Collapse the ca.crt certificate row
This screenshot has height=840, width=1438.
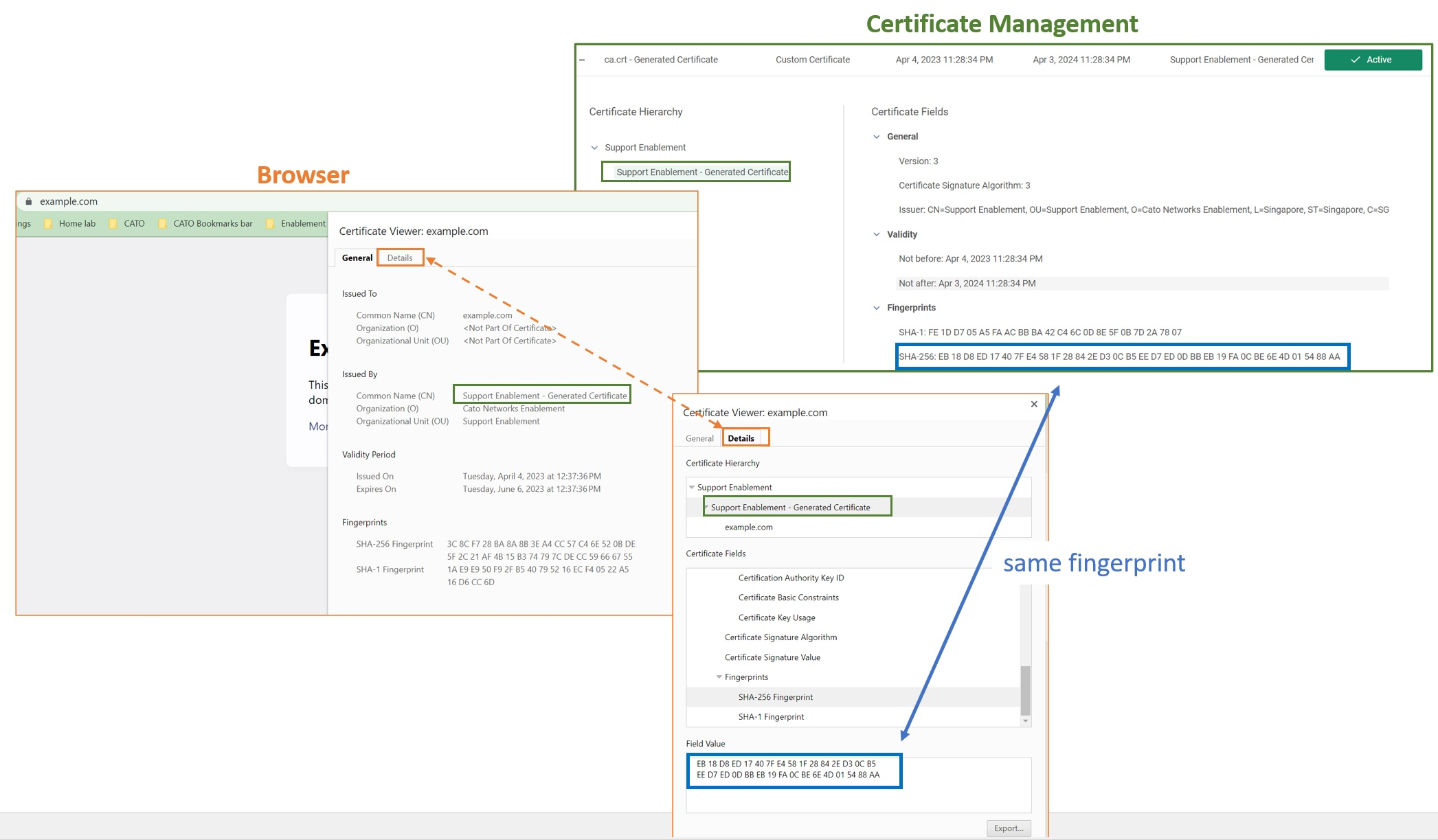coord(582,60)
